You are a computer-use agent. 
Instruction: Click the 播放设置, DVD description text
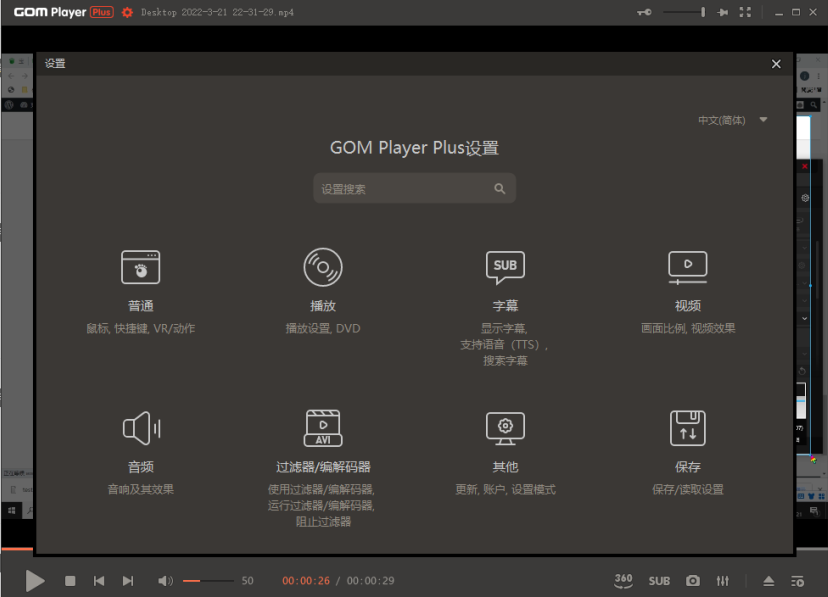click(323, 328)
